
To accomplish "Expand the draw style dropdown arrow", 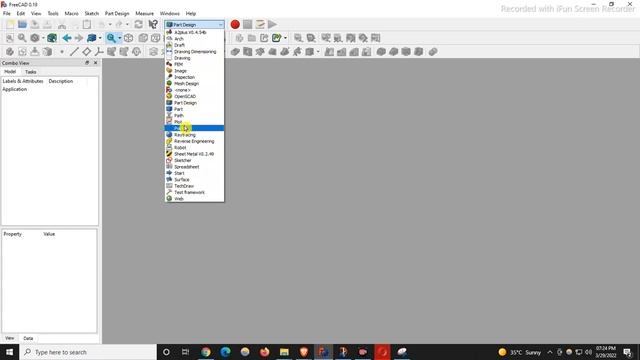I will [43, 38].
